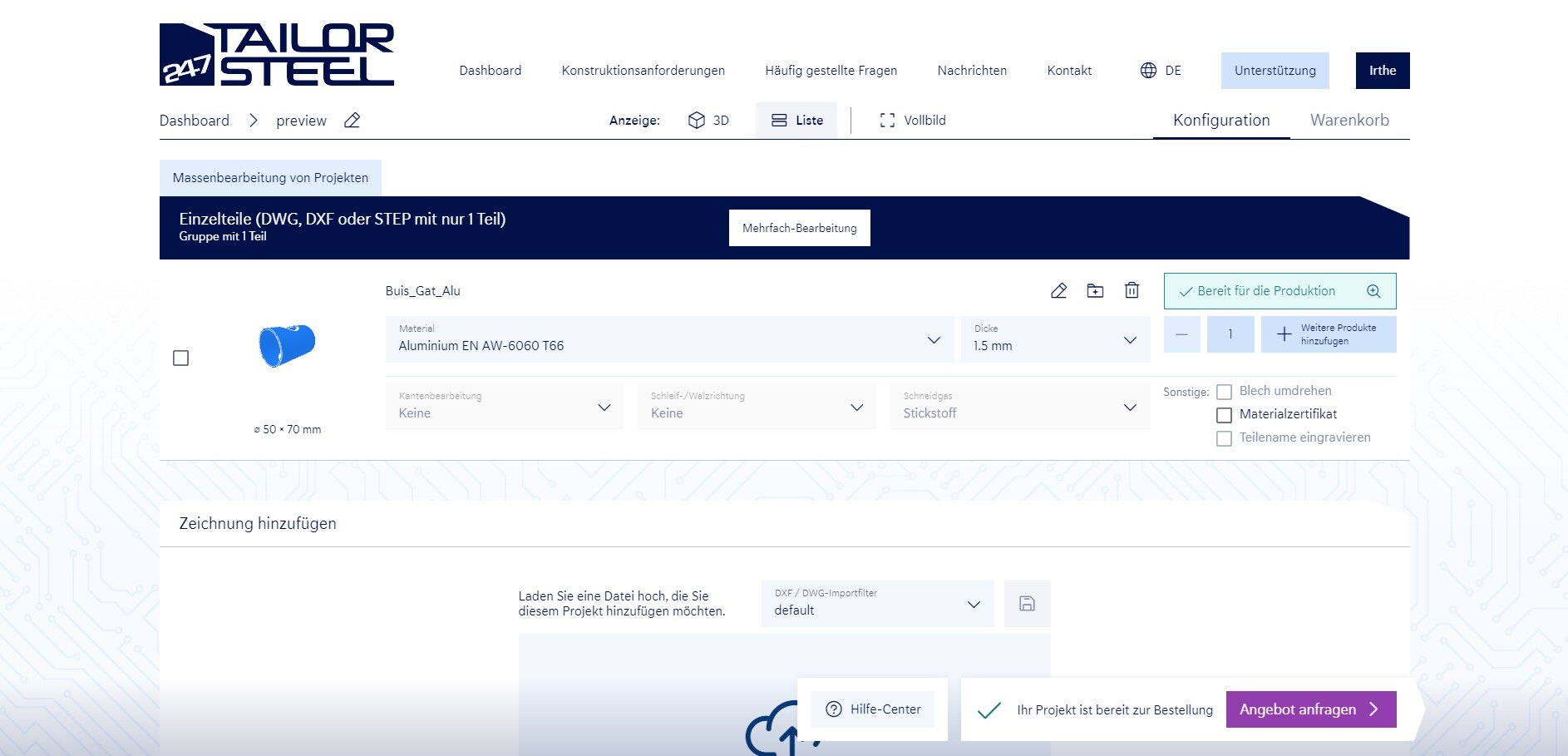Select the Buis_Gat_Alu part checkbox
The width and height of the screenshot is (1568, 756).
coord(180,358)
